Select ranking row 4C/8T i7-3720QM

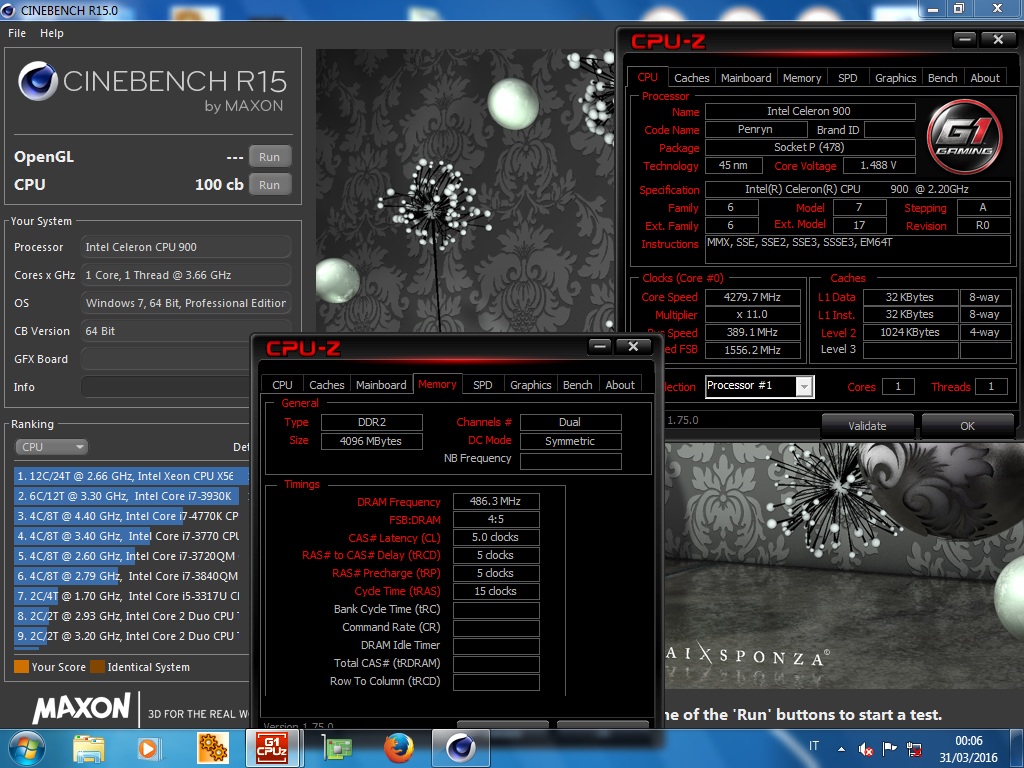coord(131,556)
